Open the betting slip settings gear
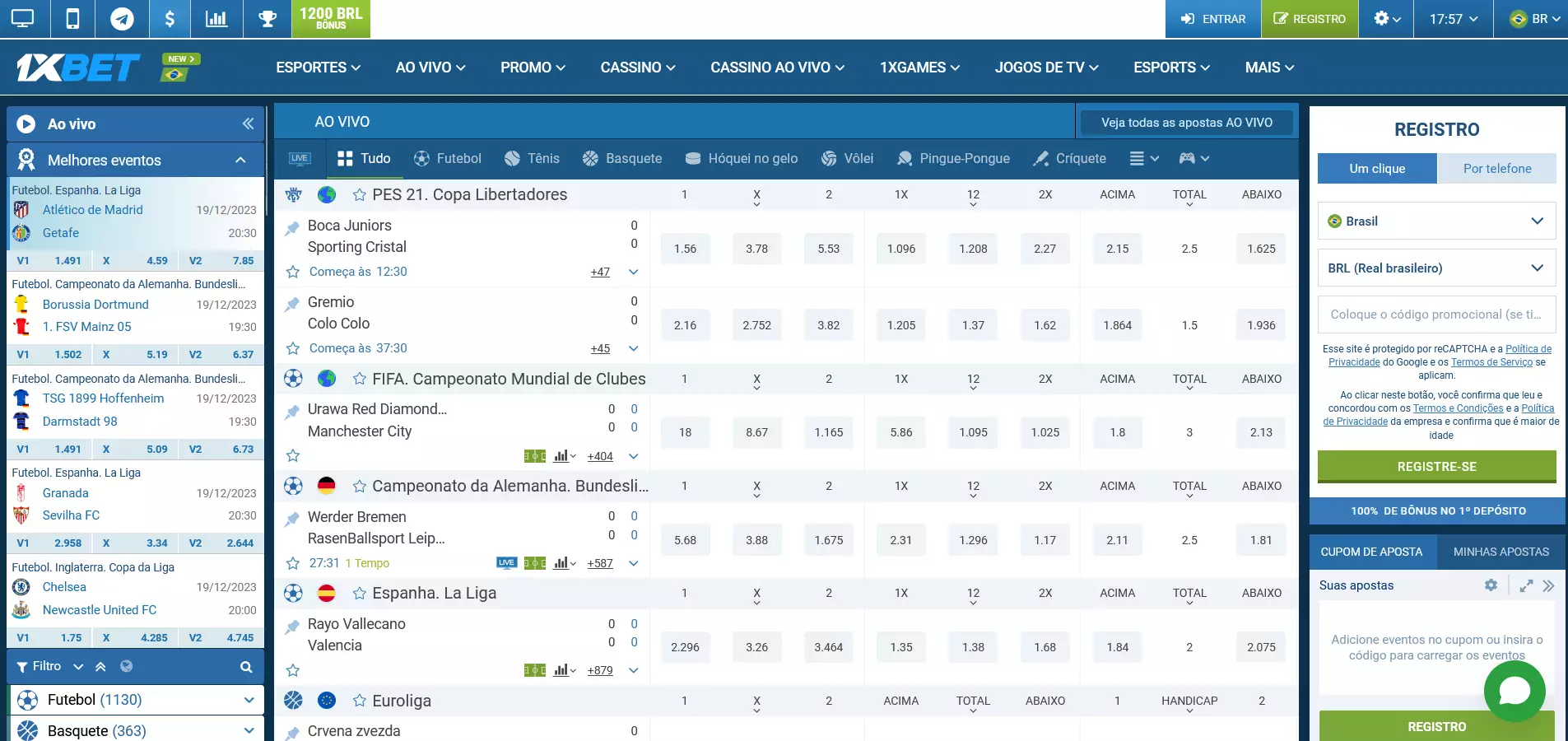 (1491, 585)
